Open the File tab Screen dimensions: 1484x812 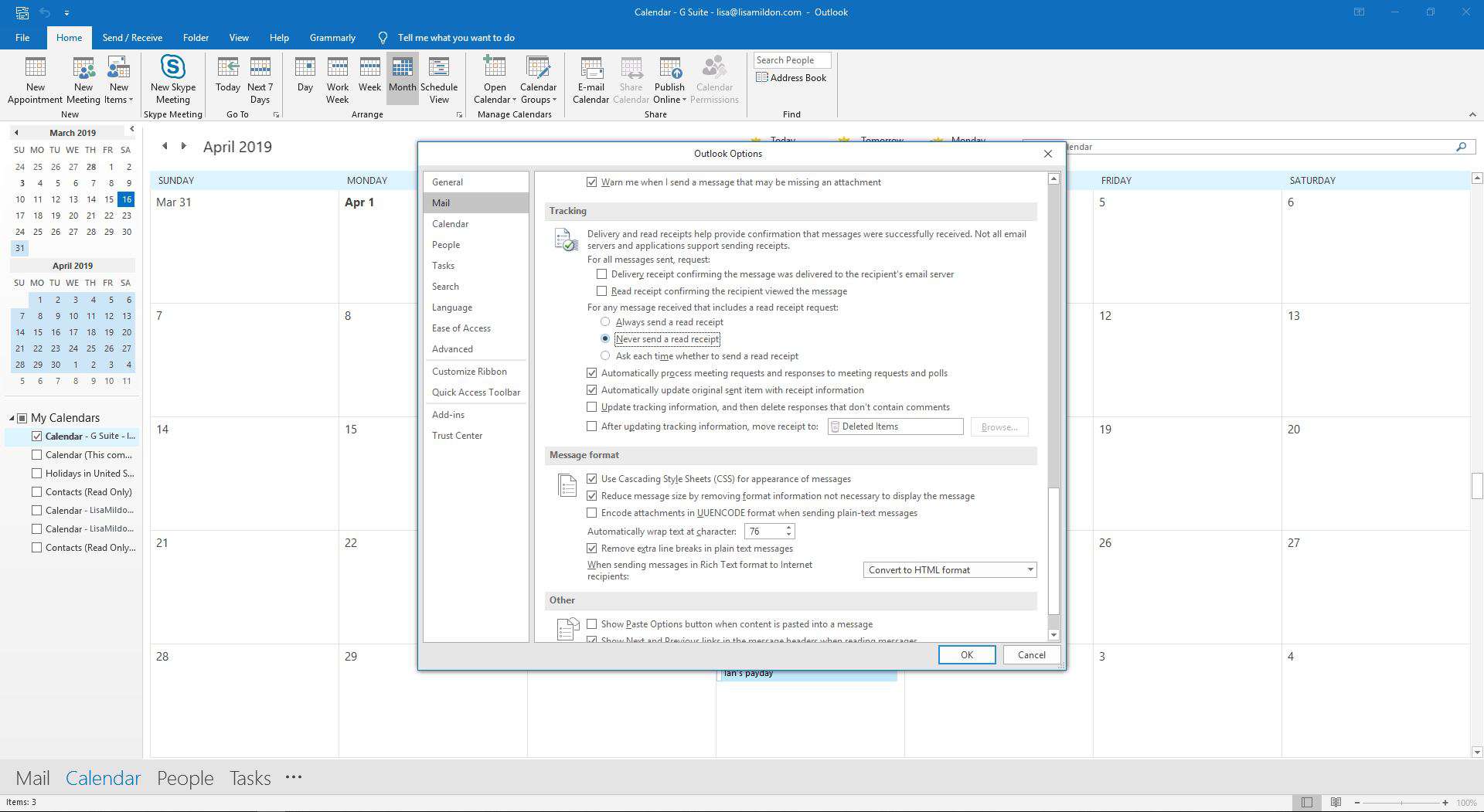tap(22, 37)
